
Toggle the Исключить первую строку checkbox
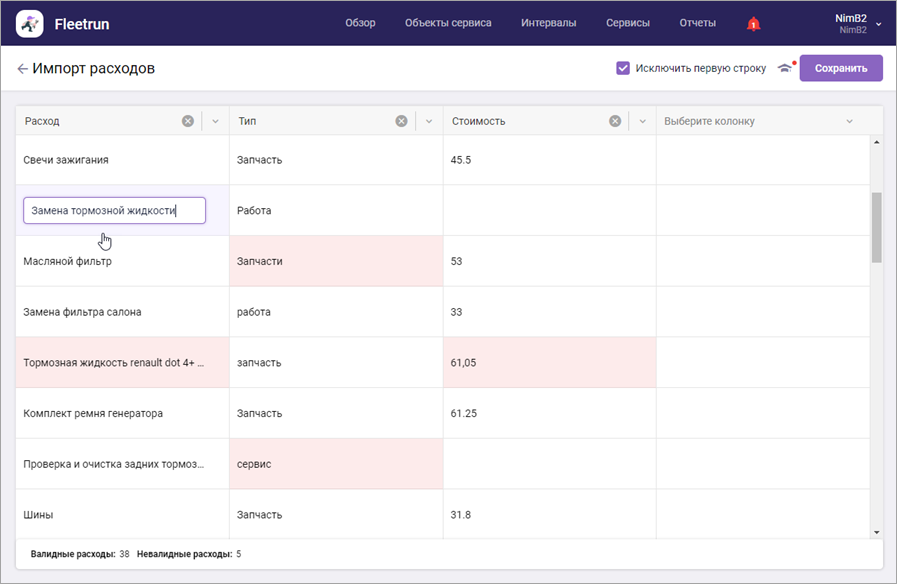coord(623,68)
